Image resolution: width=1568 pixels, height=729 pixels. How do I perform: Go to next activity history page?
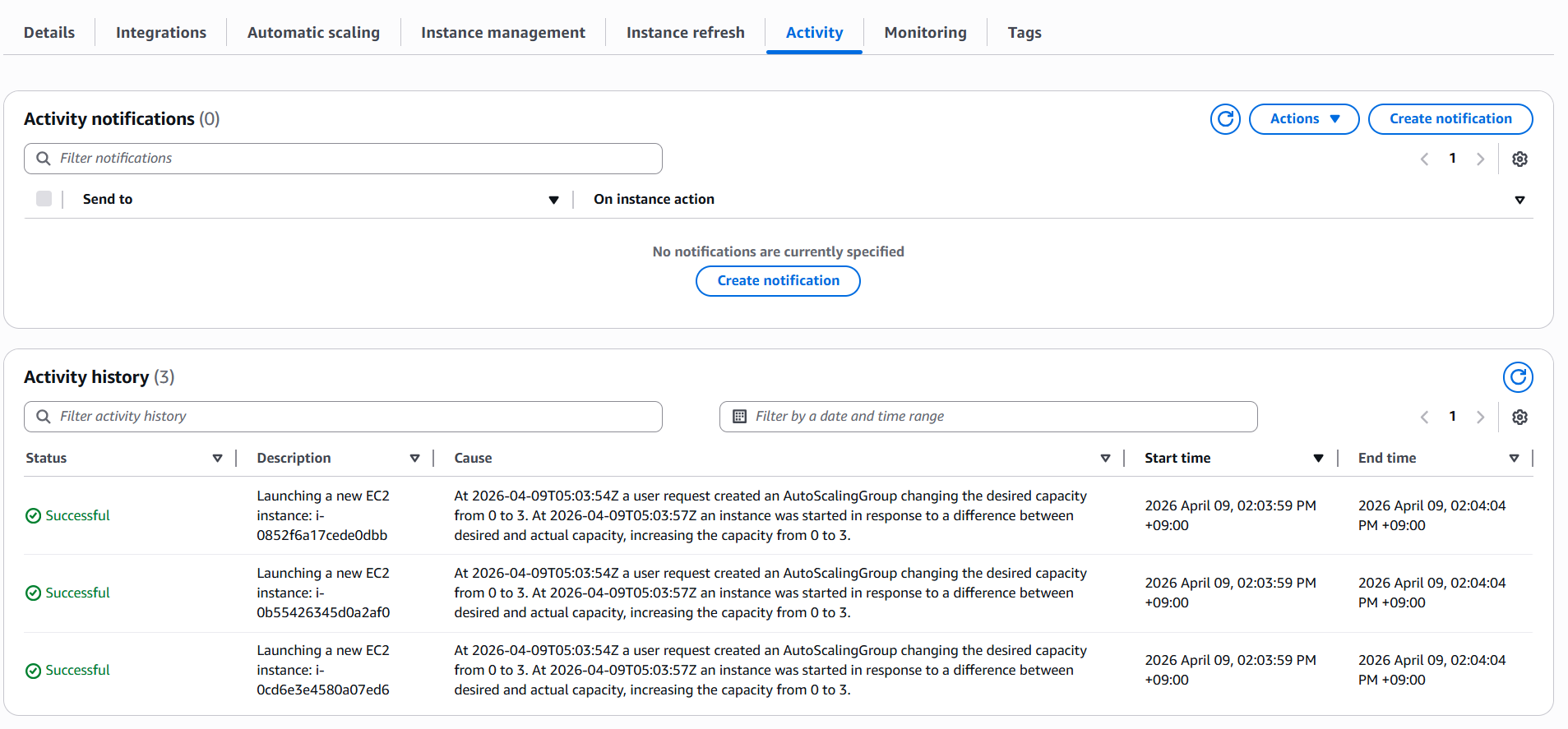(1480, 417)
